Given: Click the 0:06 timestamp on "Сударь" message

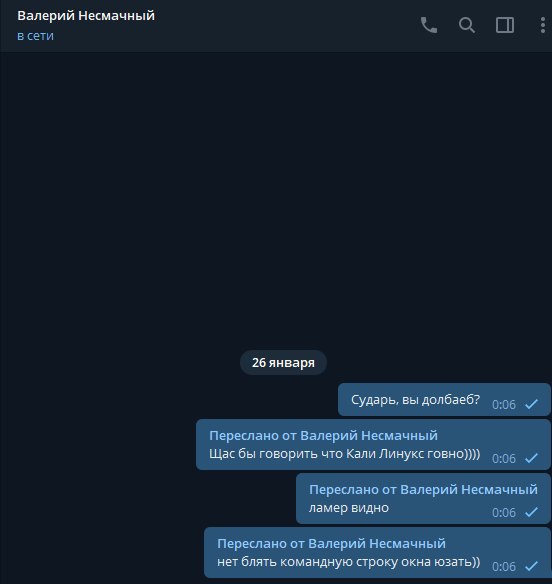Looking at the screenshot, I should (x=504, y=404).
